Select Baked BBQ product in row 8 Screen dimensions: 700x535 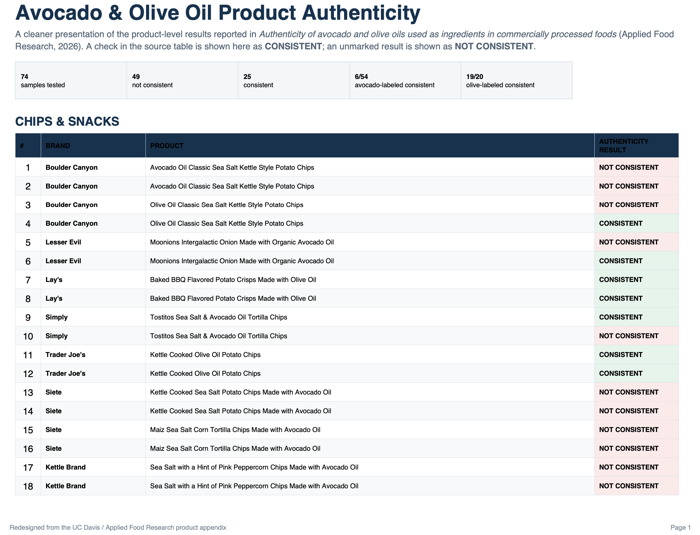pos(233,298)
